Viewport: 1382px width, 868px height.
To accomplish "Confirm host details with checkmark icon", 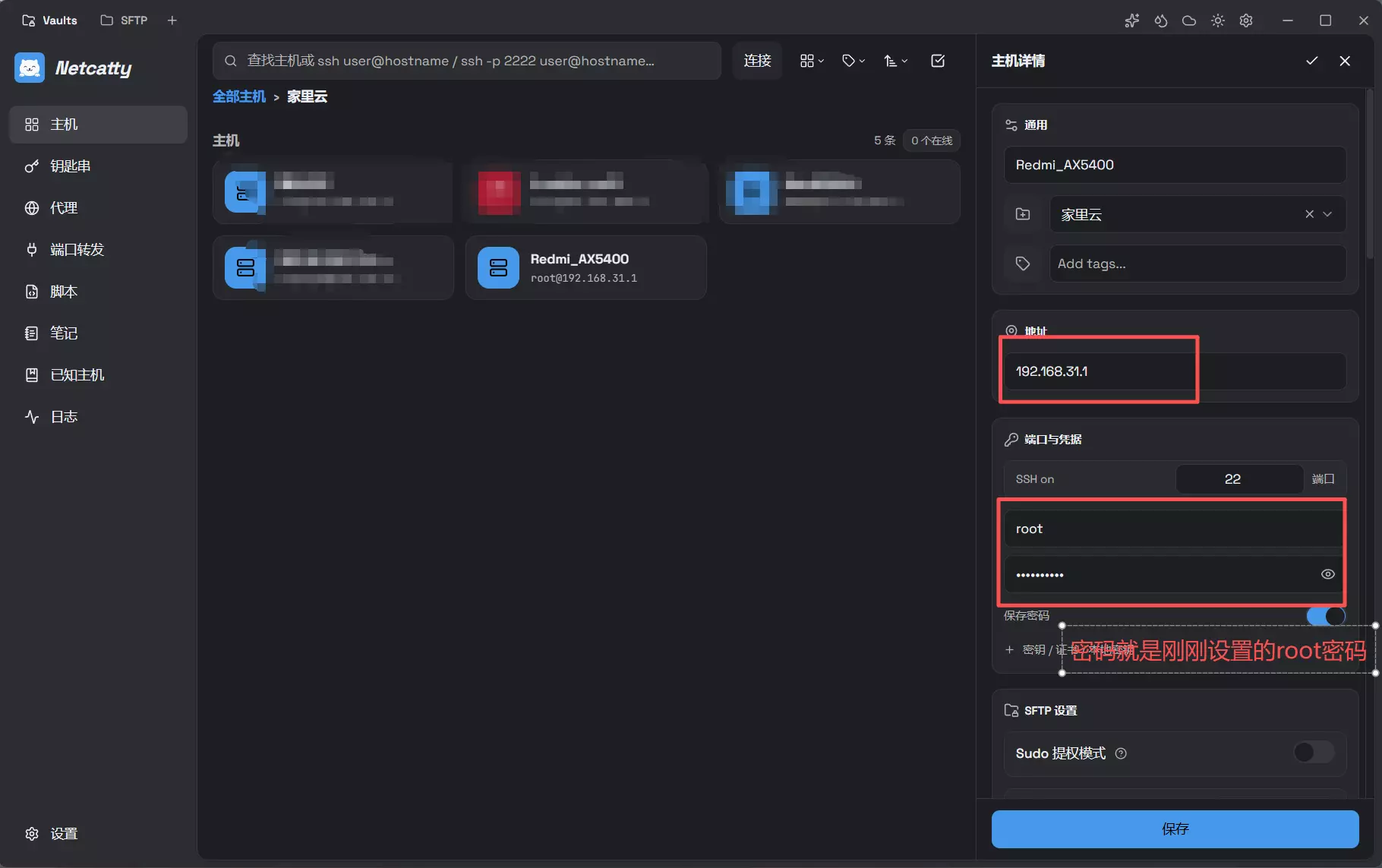I will pyautogui.click(x=1311, y=61).
